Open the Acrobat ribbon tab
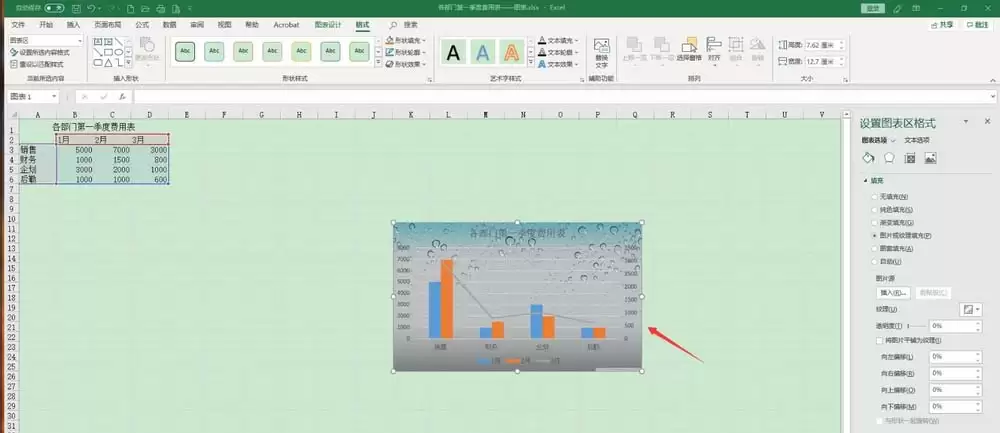Screen dimensions: 1000x433 286,25
